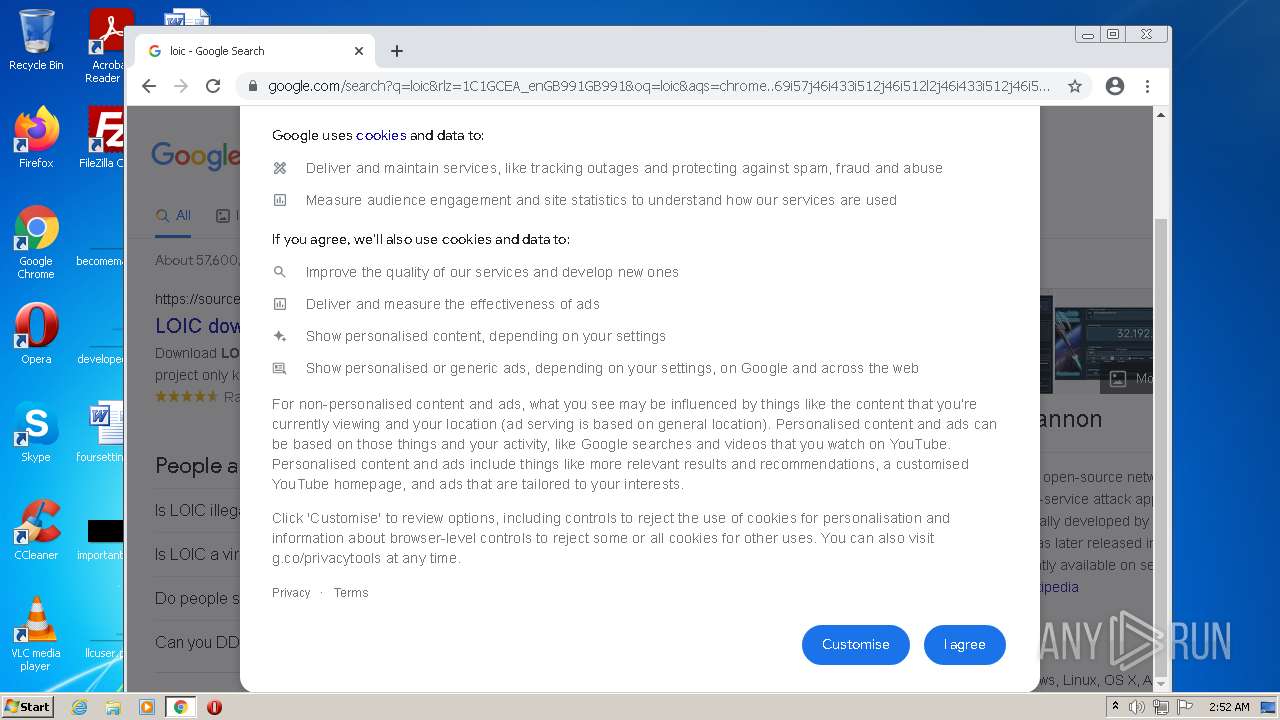
Task: Open the Skype desktop icon
Action: coord(36,432)
